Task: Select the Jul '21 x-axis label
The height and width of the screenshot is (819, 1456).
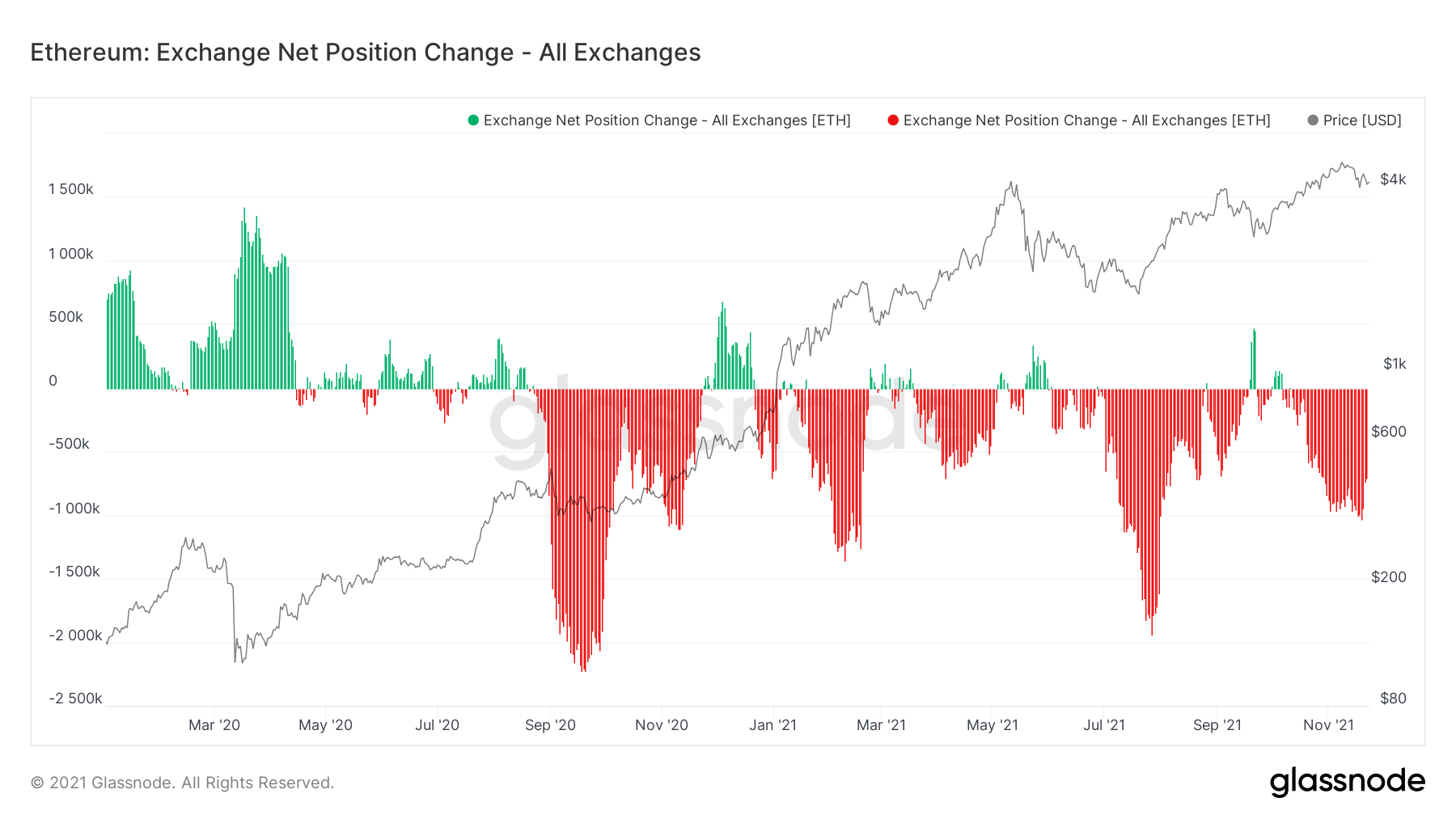Action: click(x=1104, y=725)
